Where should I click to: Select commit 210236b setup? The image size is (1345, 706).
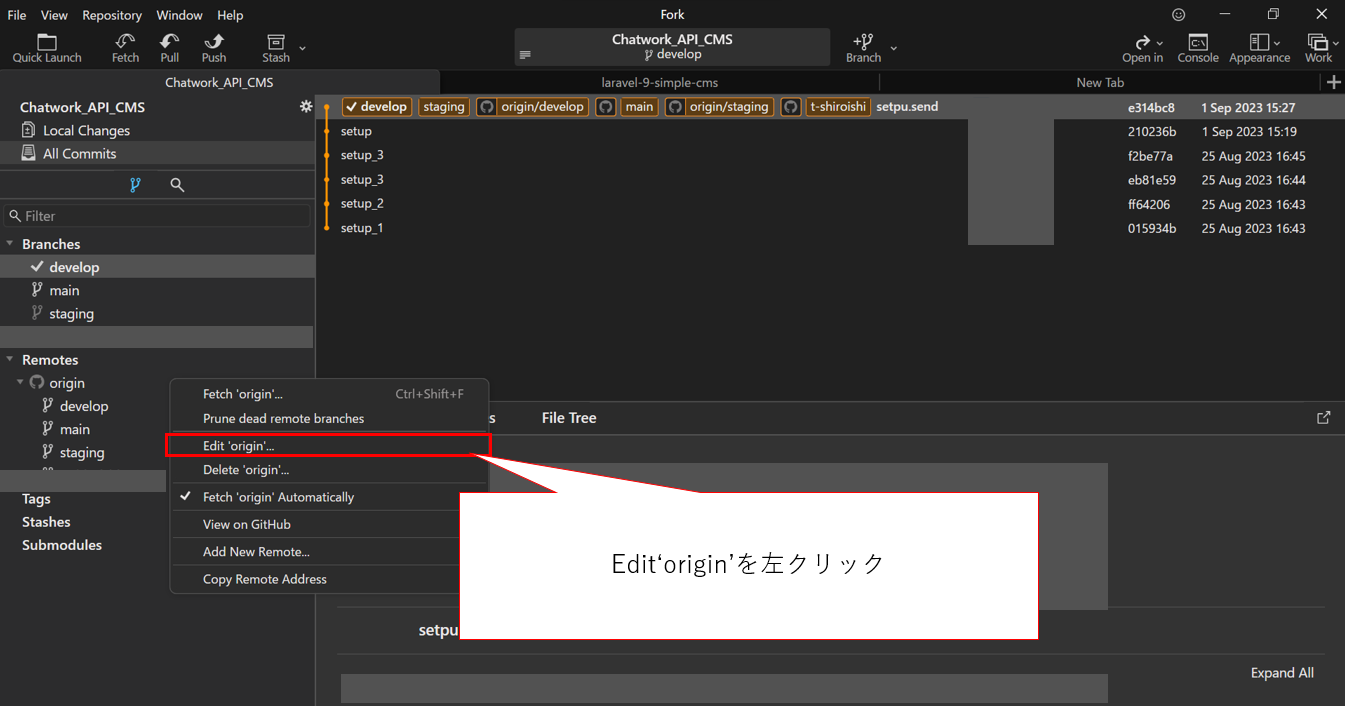pyautogui.click(x=830, y=131)
